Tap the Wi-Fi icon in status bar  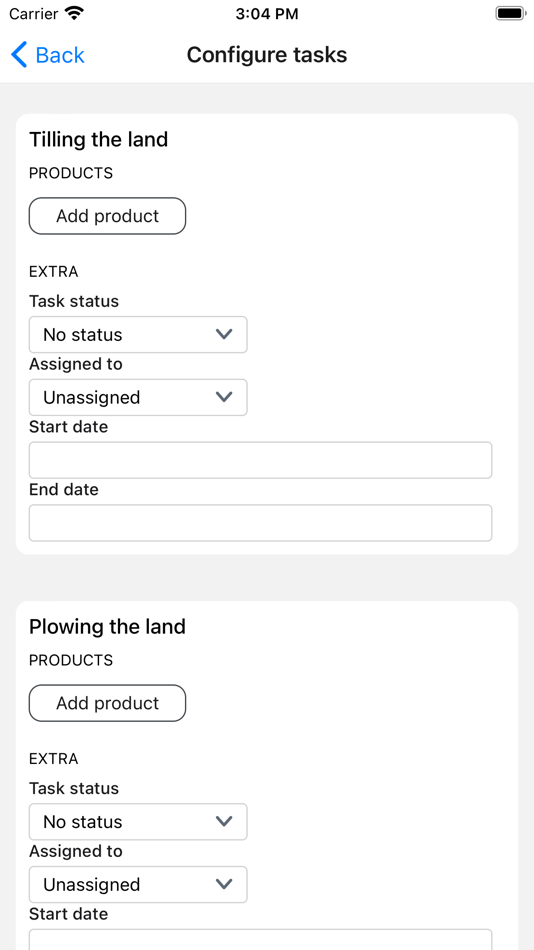75,13
